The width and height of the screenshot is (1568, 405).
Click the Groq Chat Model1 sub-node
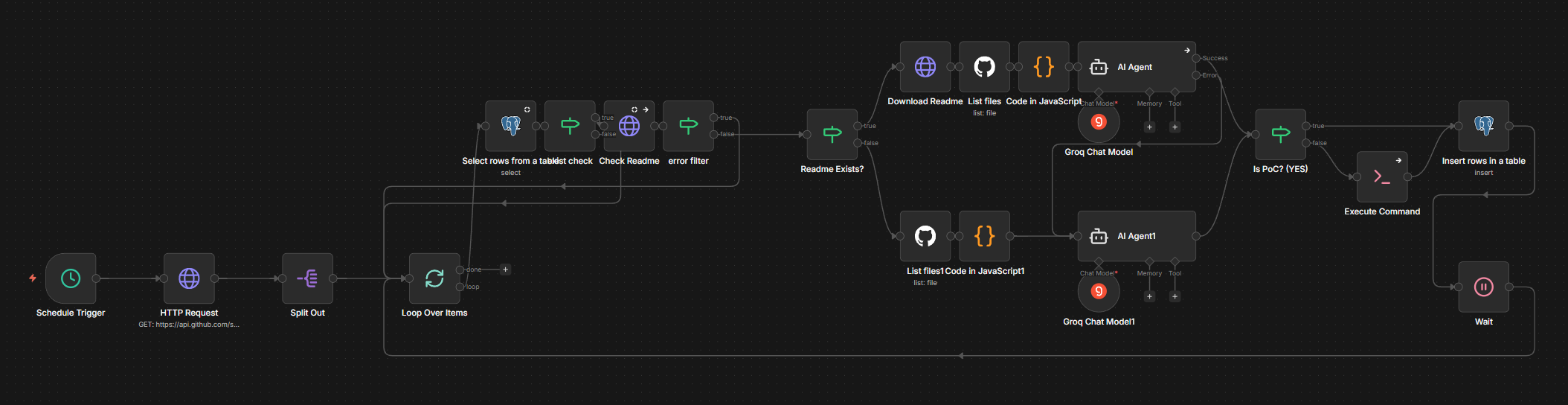(x=1099, y=292)
